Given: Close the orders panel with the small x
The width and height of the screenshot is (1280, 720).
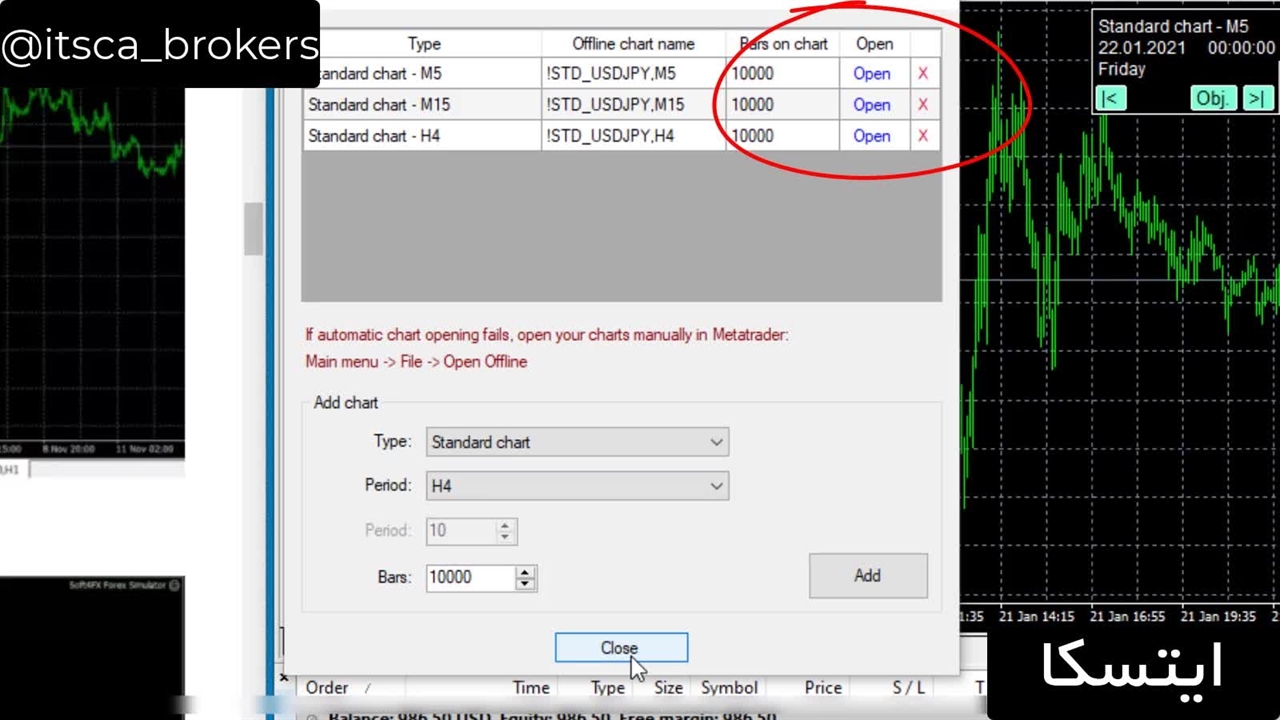Looking at the screenshot, I should (283, 679).
